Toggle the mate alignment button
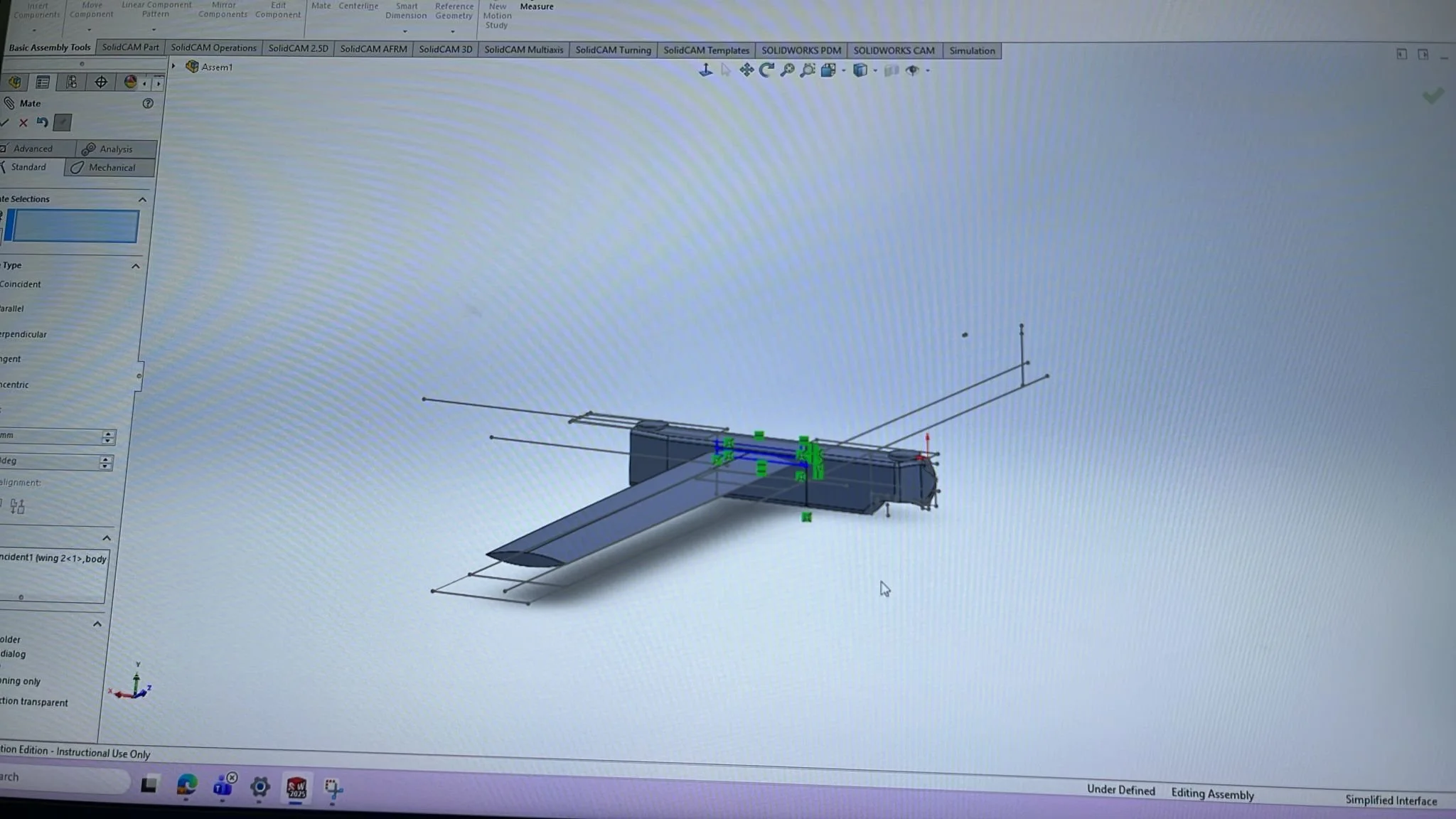 point(18,506)
